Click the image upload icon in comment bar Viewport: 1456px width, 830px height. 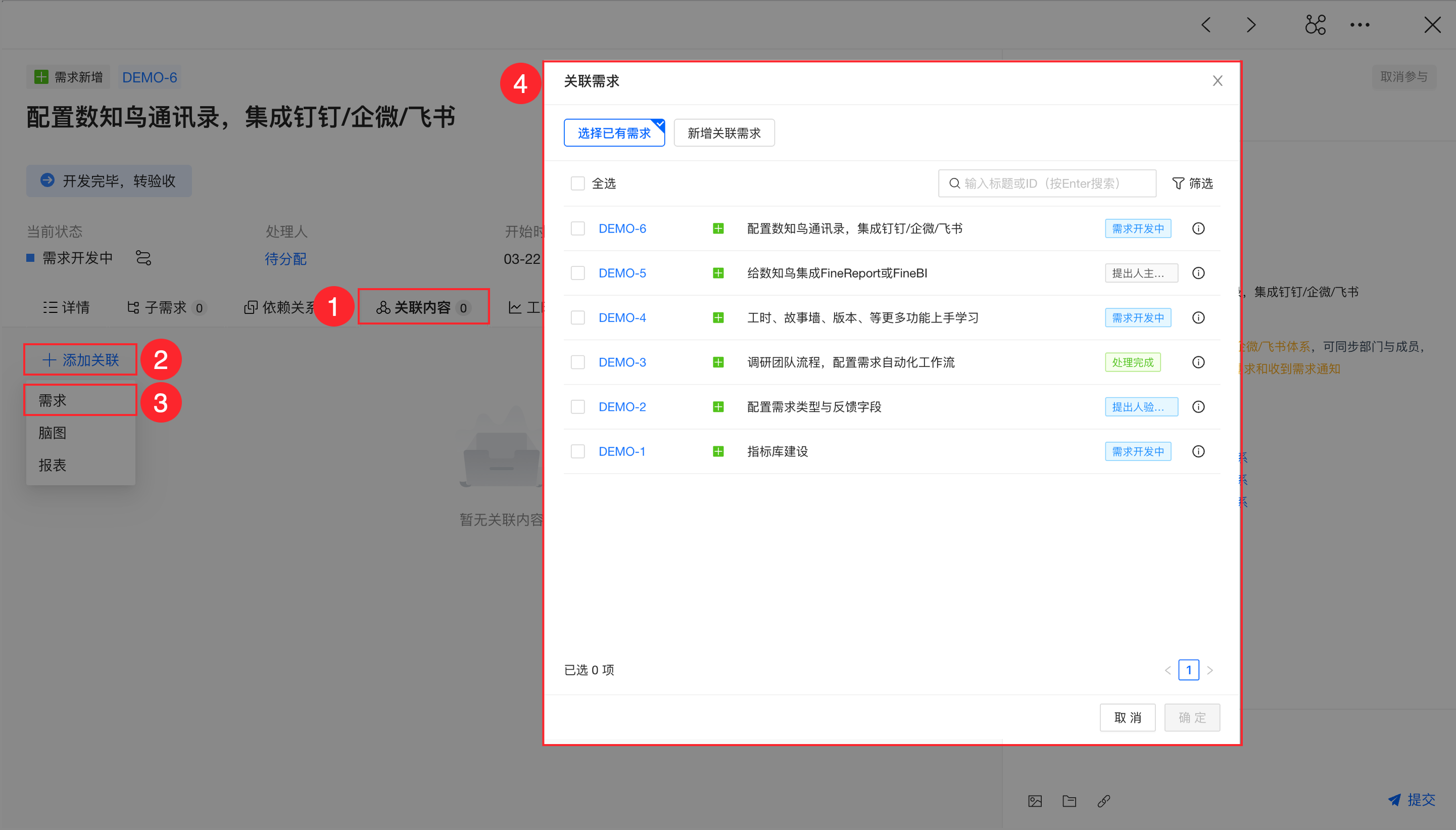[1035, 801]
